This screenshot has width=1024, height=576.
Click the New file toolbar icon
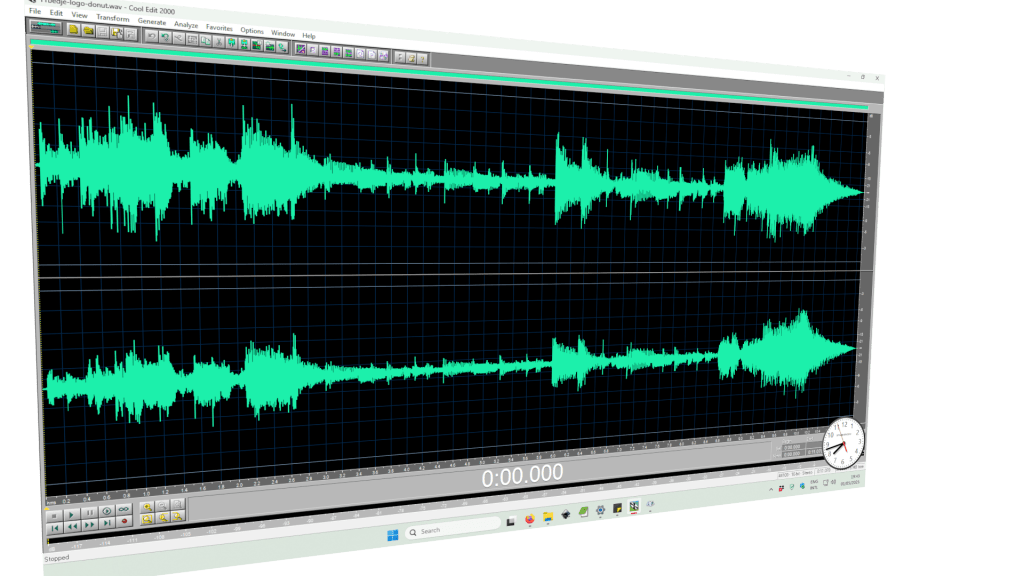click(x=73, y=30)
